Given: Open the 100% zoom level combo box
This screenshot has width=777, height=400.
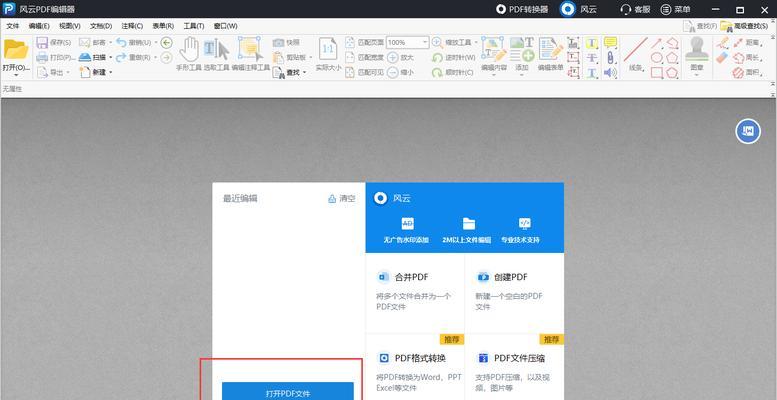Looking at the screenshot, I should tap(407, 43).
